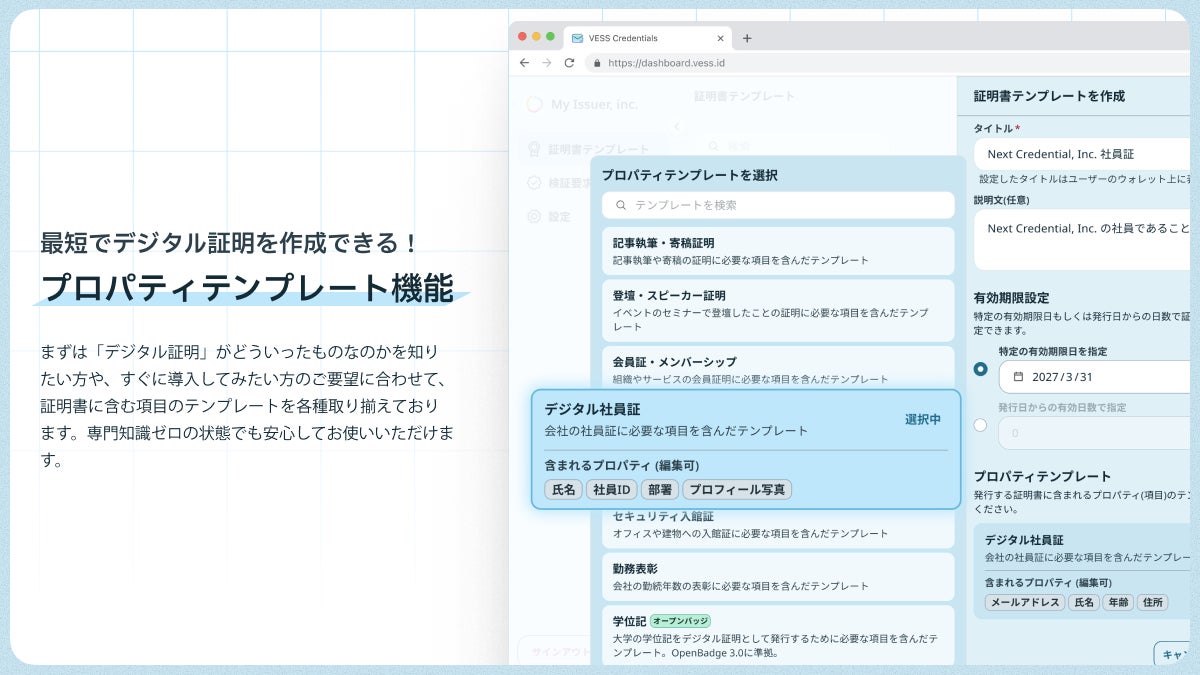Click the 年齢 property chip
Image resolution: width=1200 pixels, height=675 pixels.
click(1118, 602)
